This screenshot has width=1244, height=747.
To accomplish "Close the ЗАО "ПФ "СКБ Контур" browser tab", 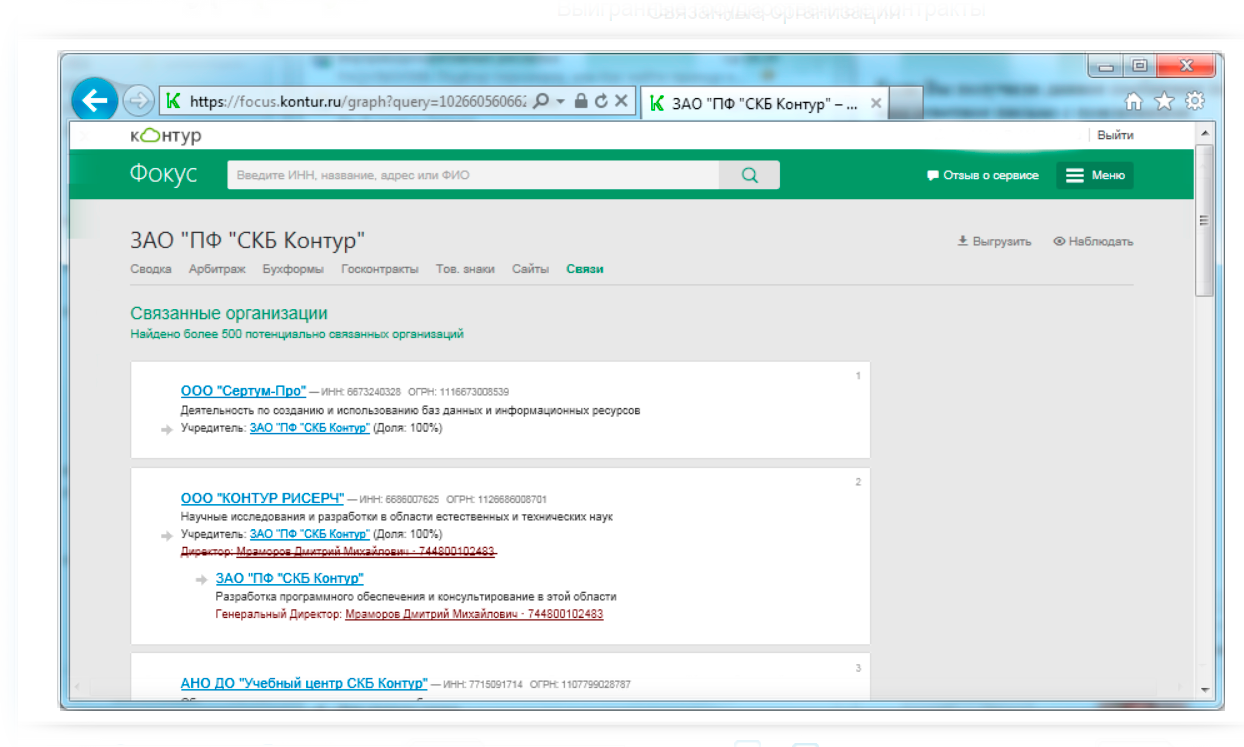I will tap(876, 103).
